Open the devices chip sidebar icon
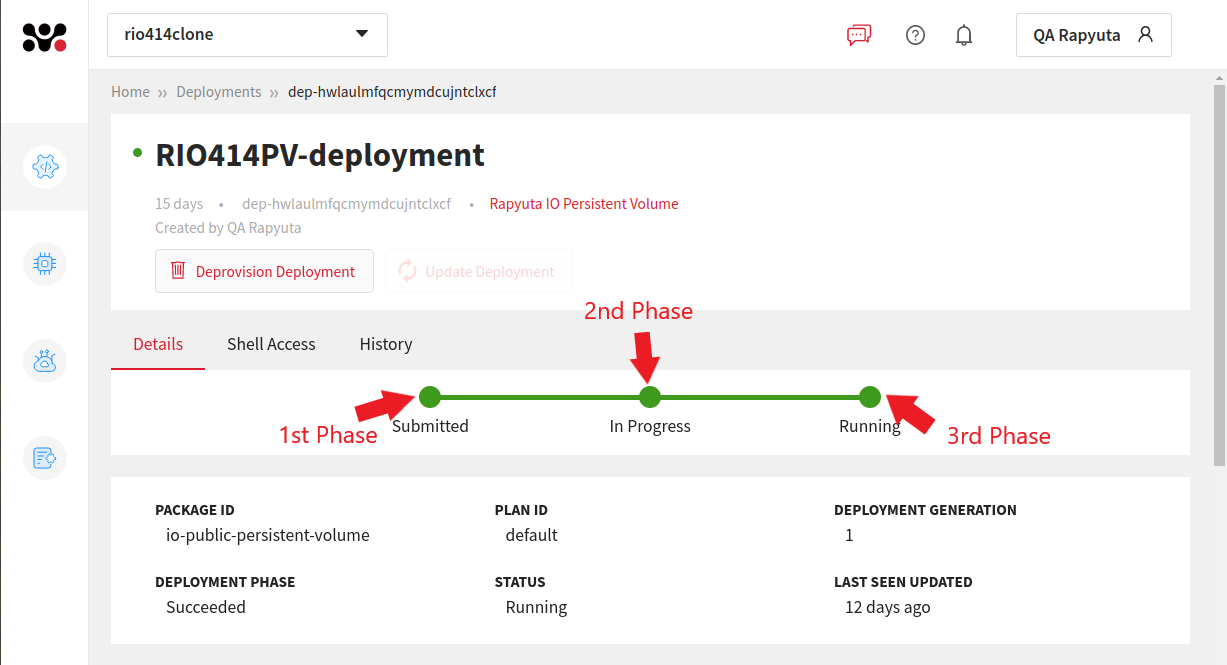This screenshot has height=665, width=1227. coord(45,264)
